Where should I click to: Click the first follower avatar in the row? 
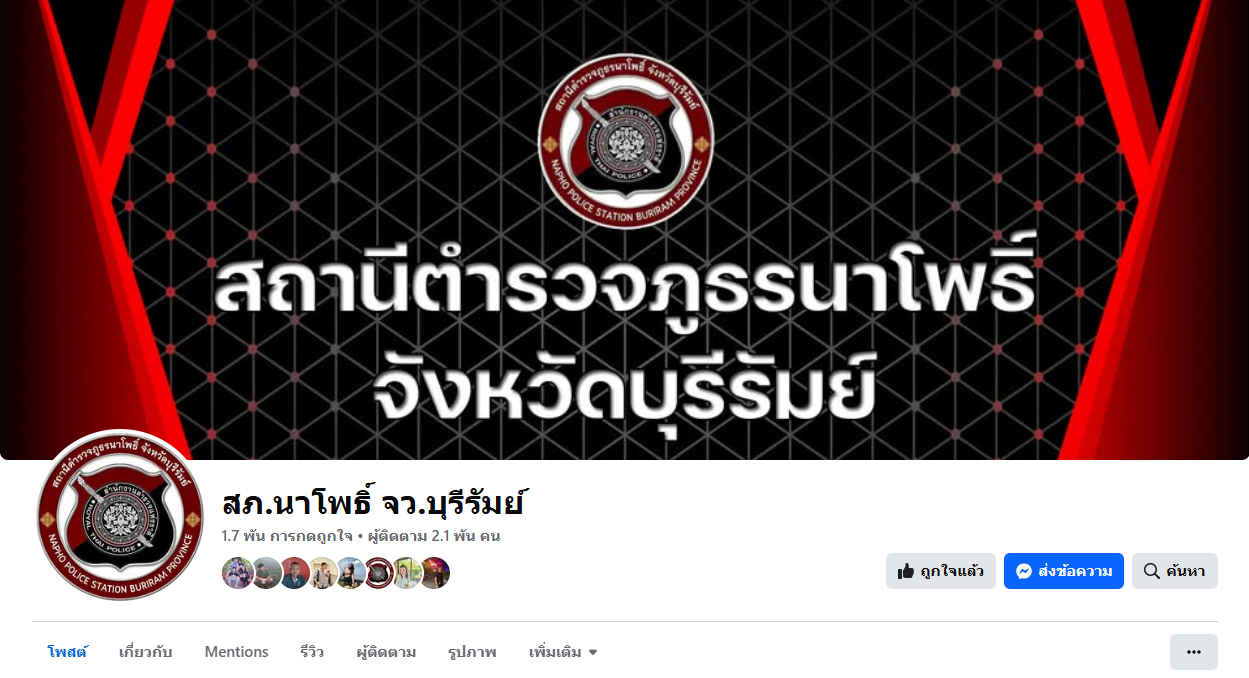click(x=237, y=573)
